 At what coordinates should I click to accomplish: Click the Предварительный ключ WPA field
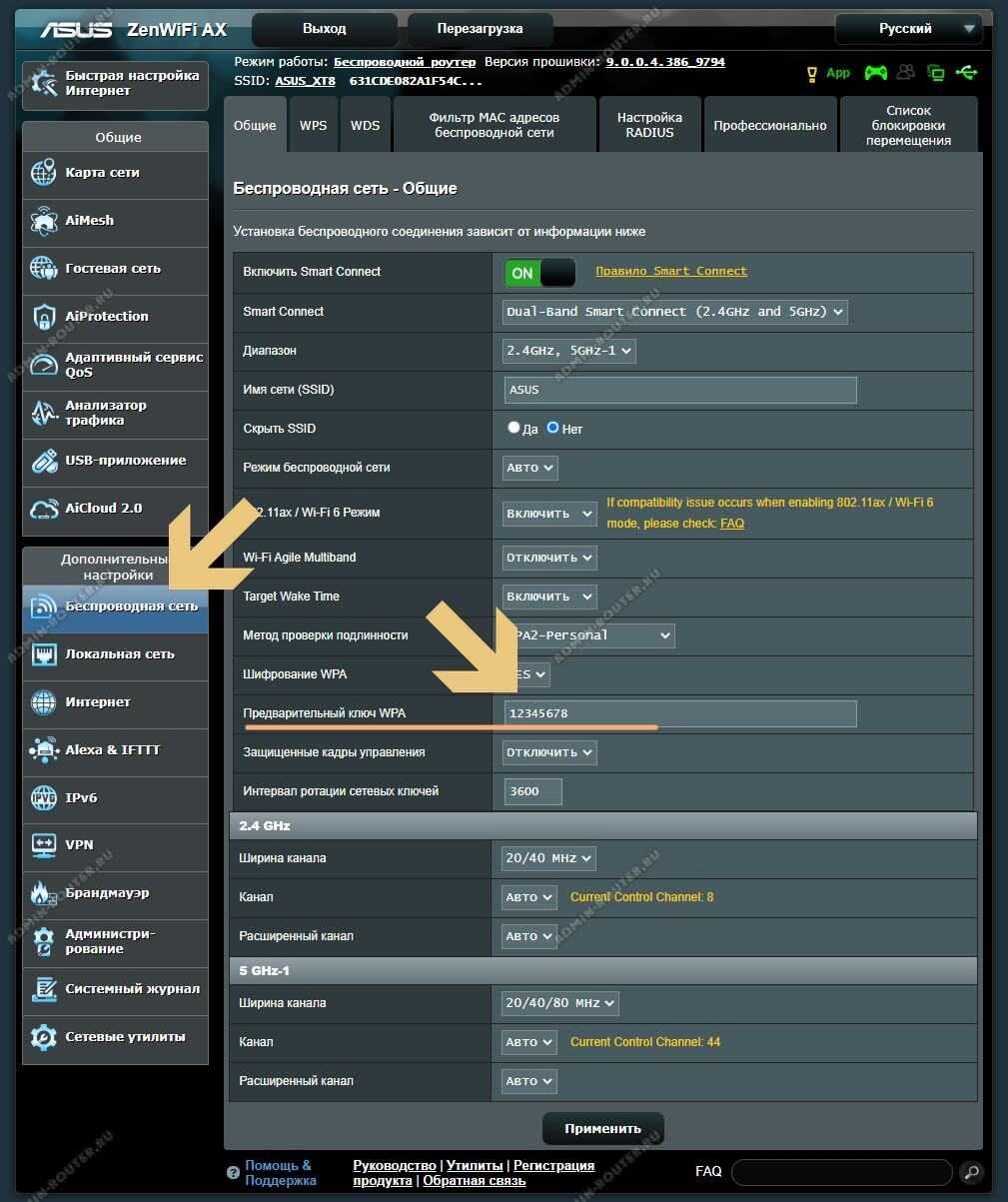[x=679, y=713]
